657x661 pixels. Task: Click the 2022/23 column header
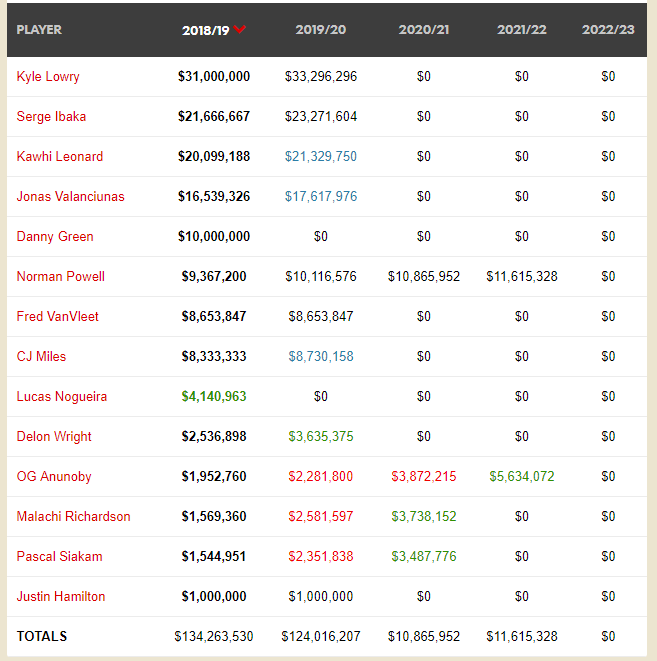(608, 30)
